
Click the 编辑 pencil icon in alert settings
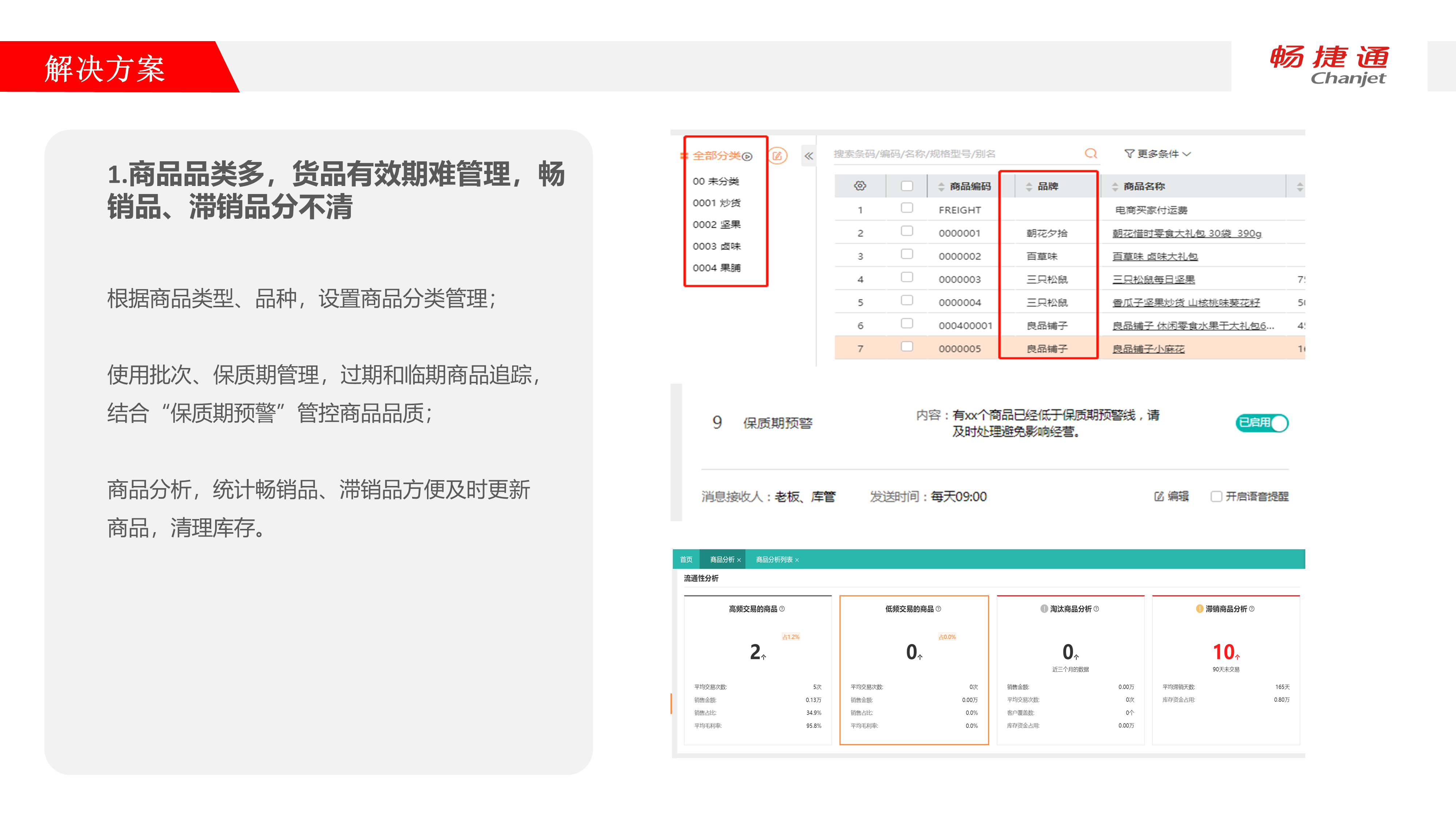1159,496
